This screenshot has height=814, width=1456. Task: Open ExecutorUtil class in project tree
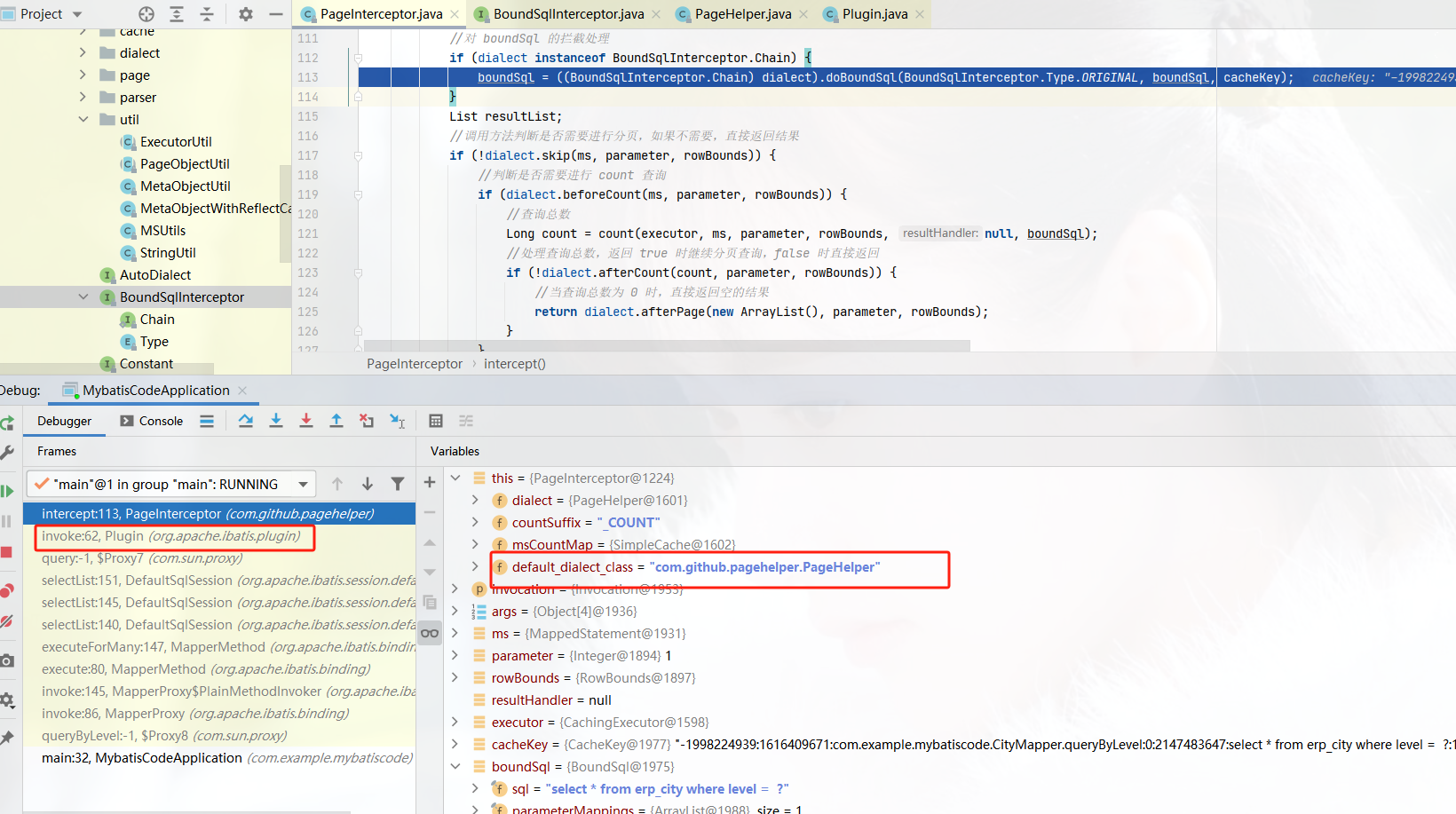pyautogui.click(x=176, y=142)
